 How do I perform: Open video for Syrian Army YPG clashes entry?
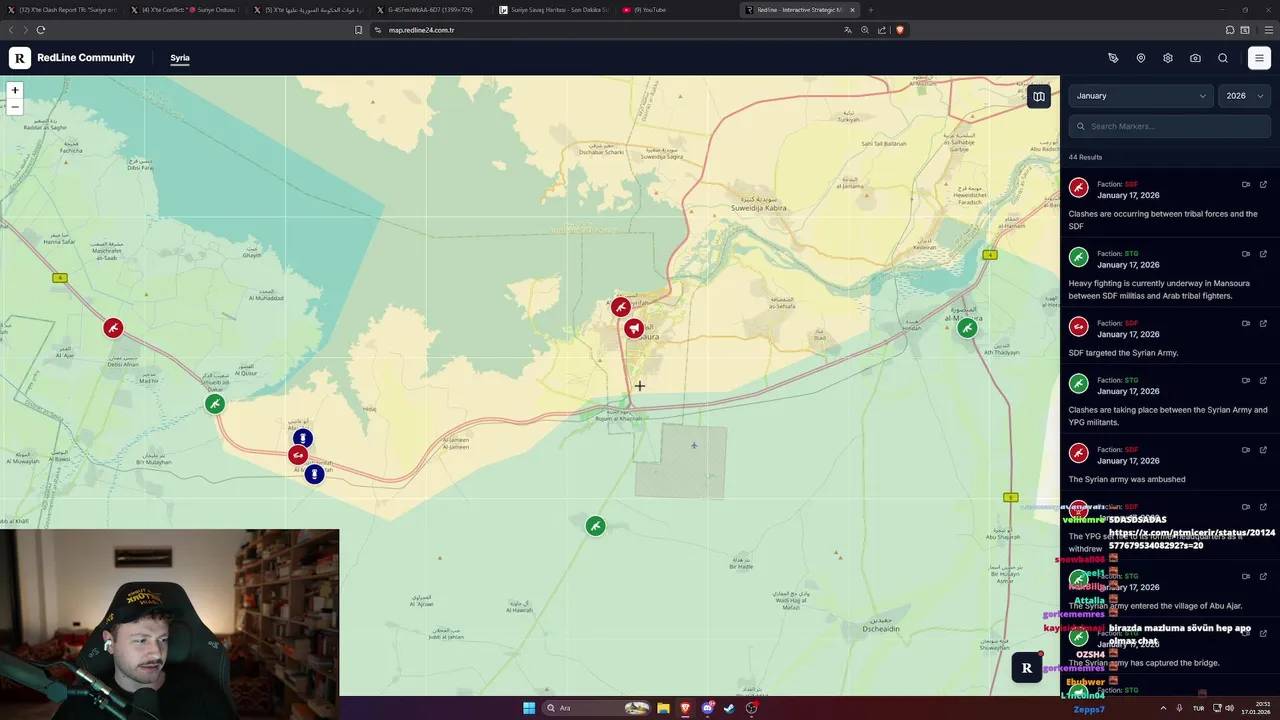point(1246,380)
